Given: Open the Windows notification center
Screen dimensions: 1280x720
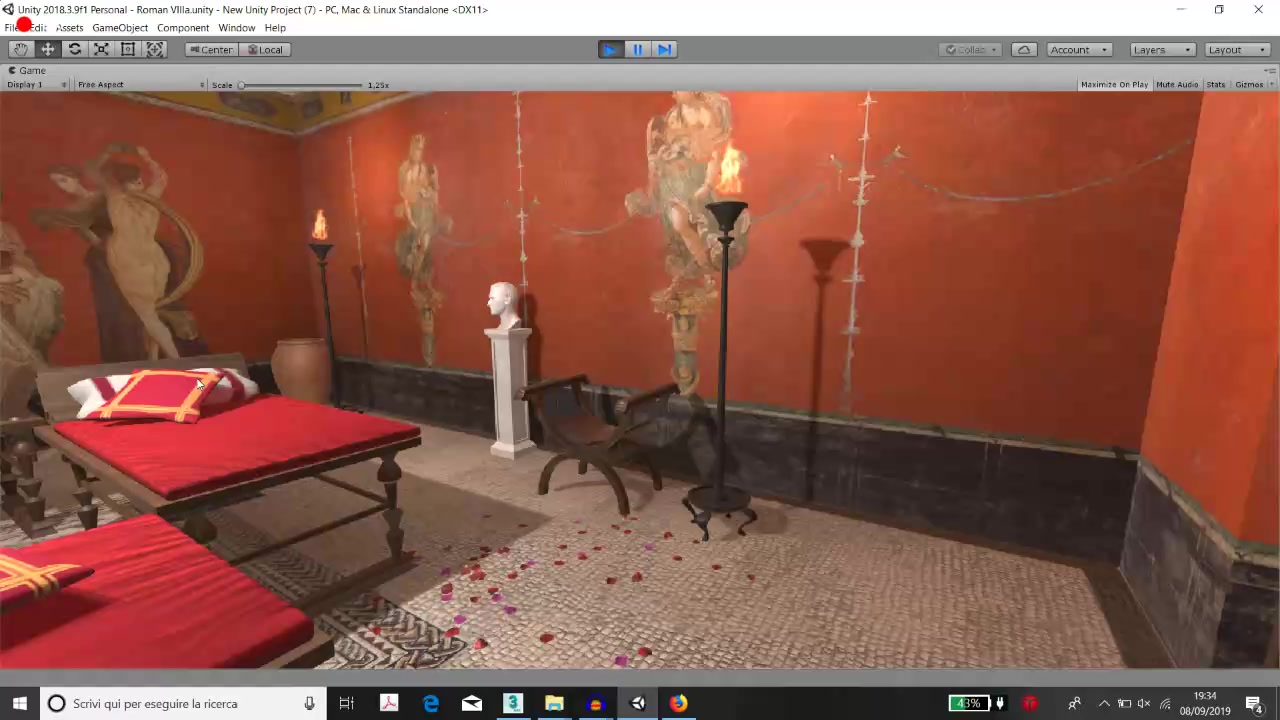Looking at the screenshot, I should coord(1254,703).
